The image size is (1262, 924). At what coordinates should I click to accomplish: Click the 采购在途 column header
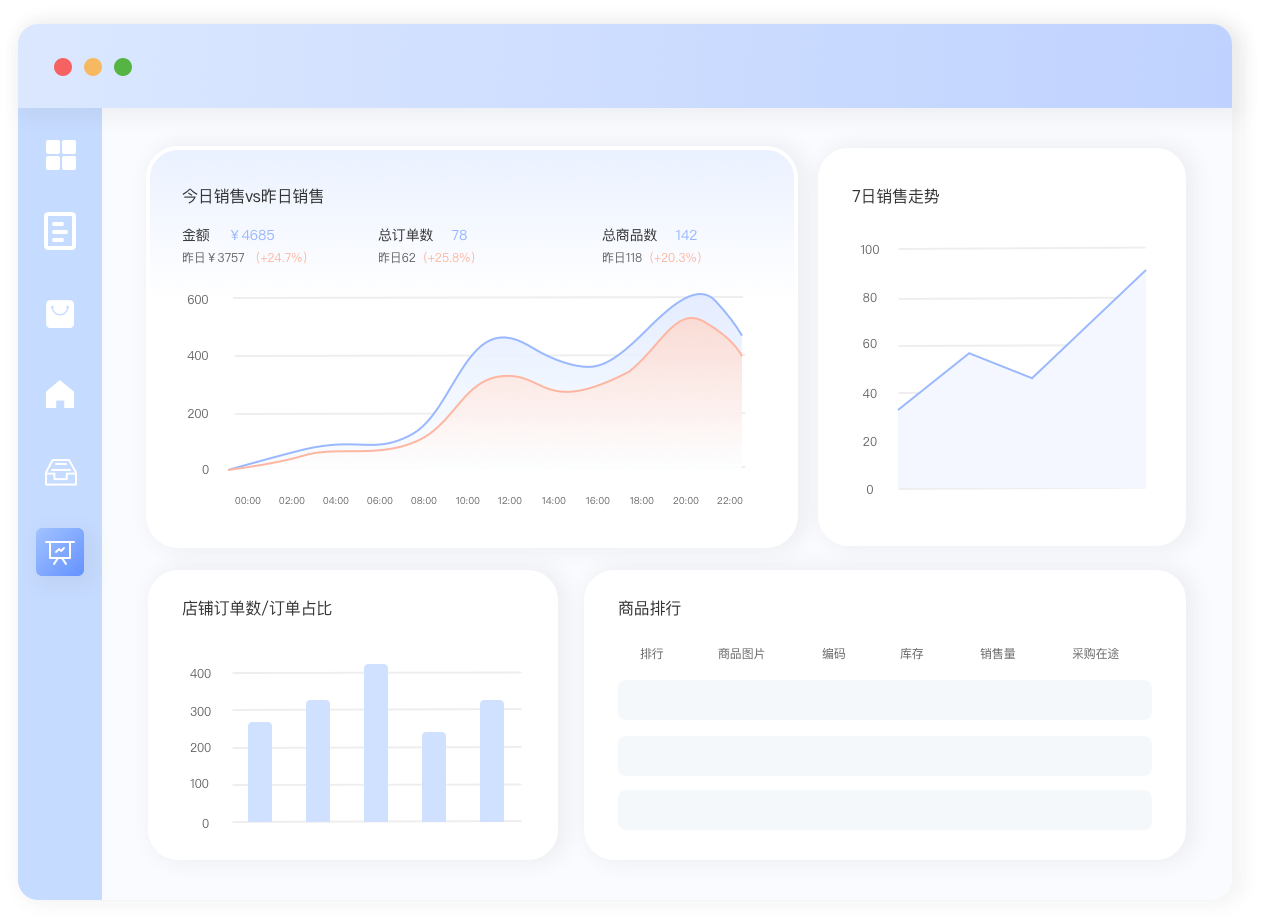pyautogui.click(x=1096, y=654)
